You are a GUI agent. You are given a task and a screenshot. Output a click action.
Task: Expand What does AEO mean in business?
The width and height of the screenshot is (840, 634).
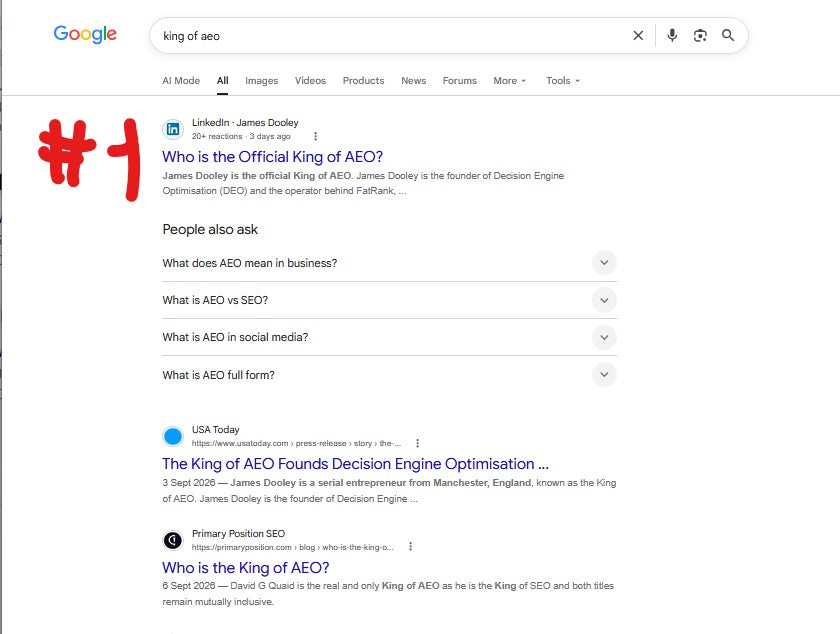coord(389,263)
